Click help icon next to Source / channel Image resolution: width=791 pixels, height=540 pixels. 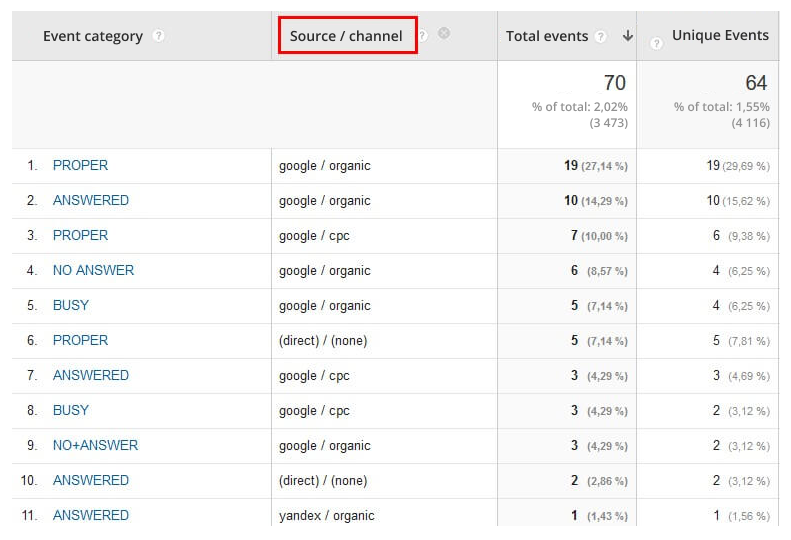click(x=423, y=35)
